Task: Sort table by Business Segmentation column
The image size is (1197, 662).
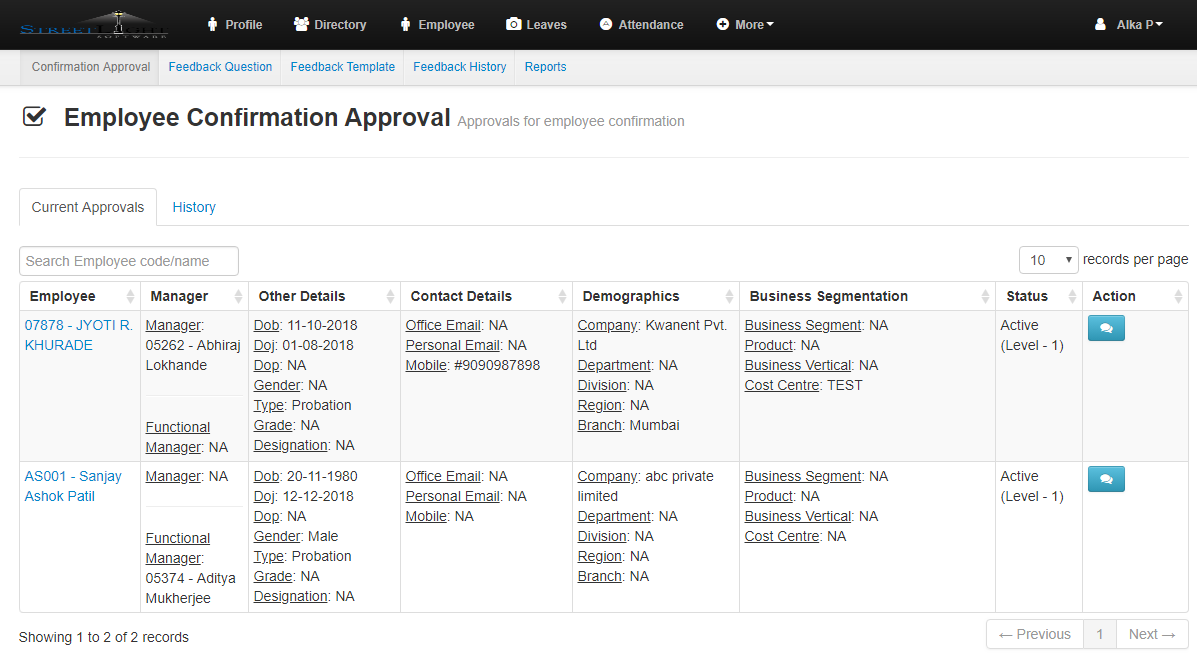Action: pyautogui.click(x=866, y=296)
